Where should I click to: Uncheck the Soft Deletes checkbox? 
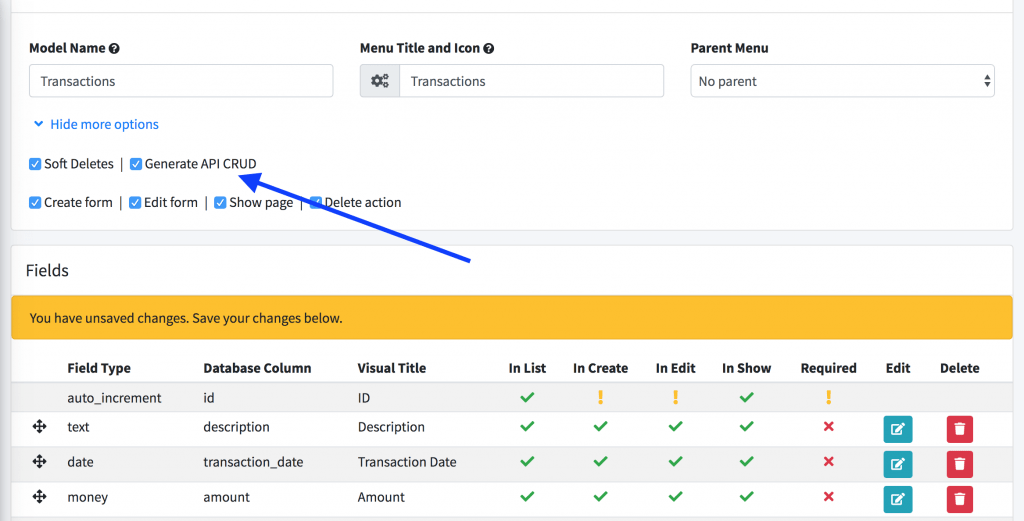[x=35, y=164]
